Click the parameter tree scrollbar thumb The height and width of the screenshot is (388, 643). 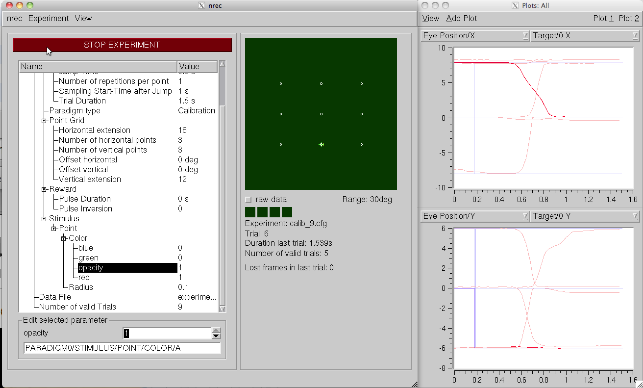222,86
